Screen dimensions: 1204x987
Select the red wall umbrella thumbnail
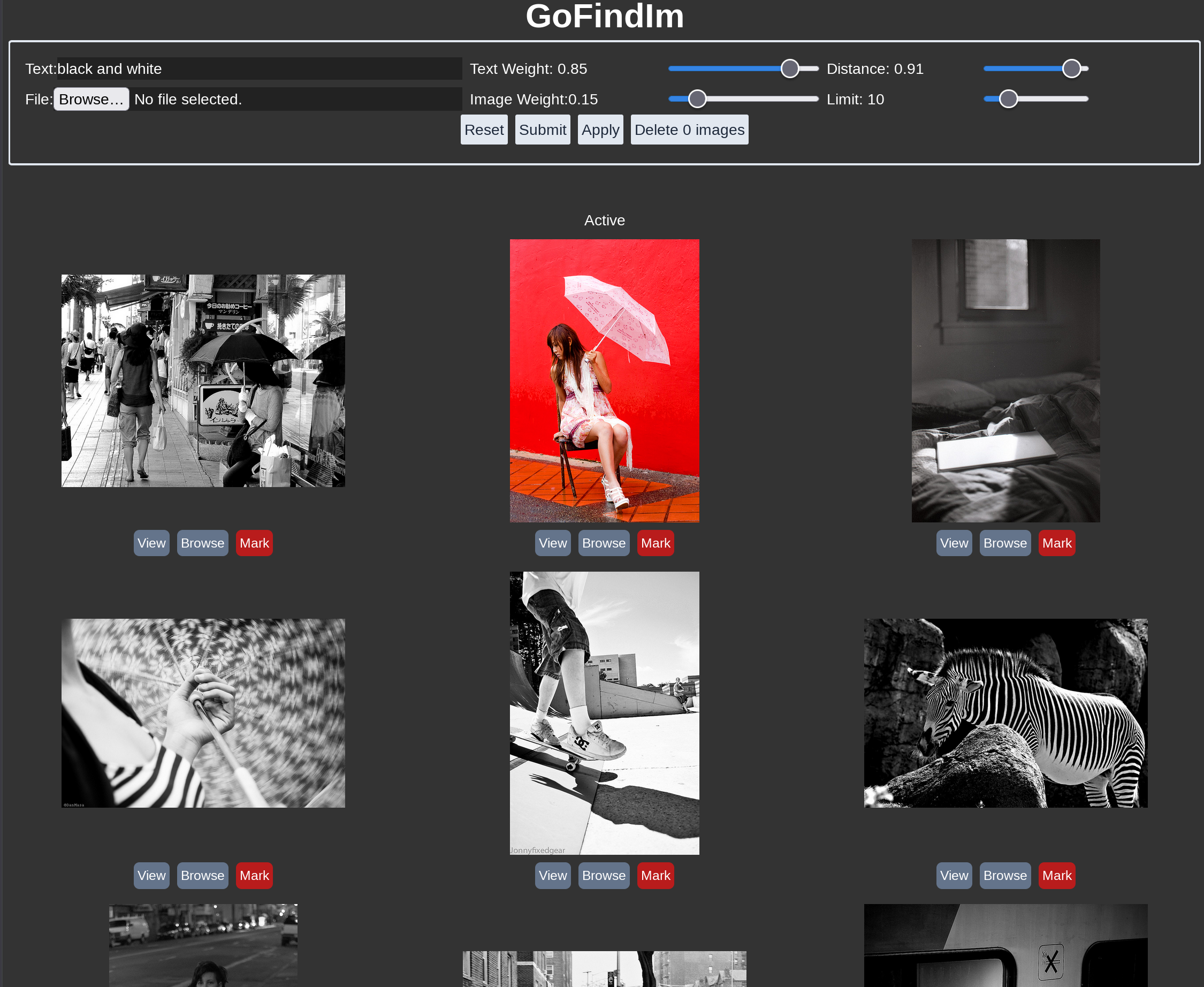(x=604, y=381)
